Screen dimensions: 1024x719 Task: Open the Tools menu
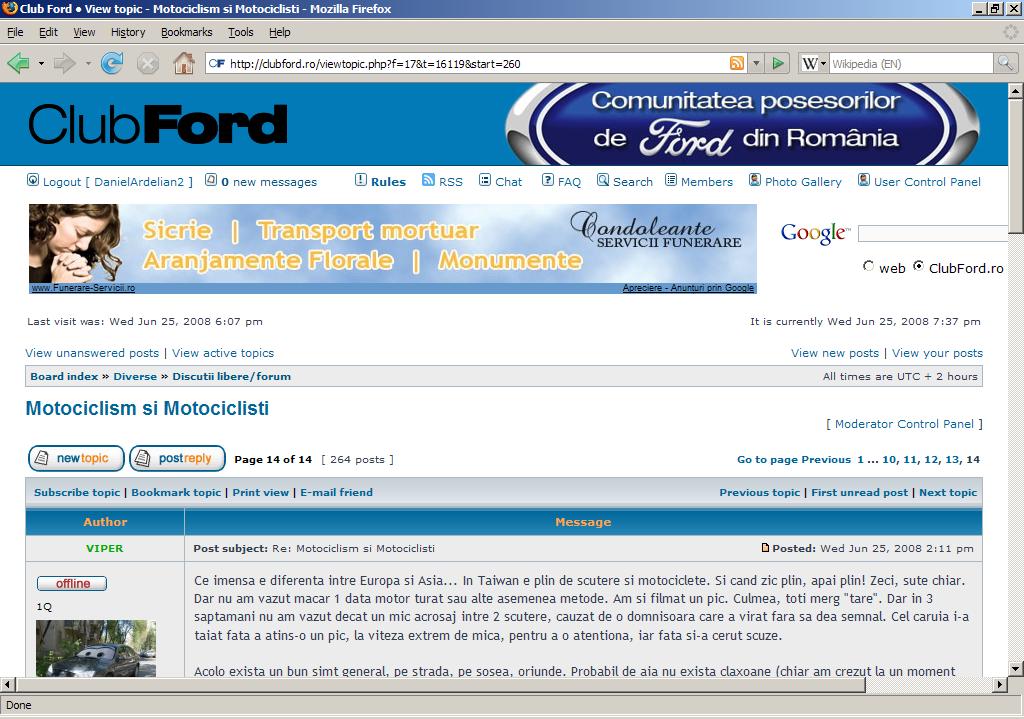click(x=240, y=32)
